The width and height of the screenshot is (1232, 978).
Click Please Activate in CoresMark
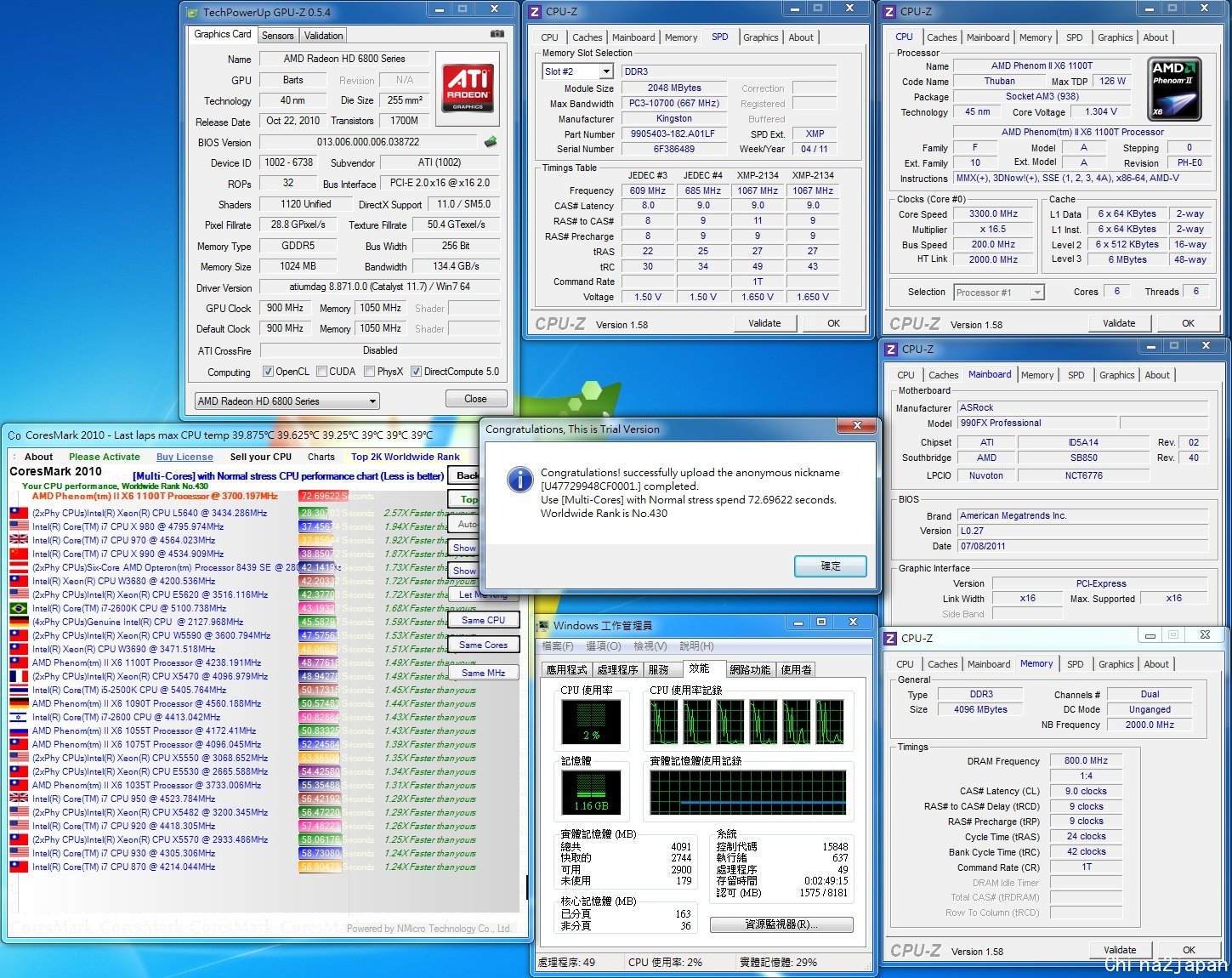pos(105,457)
